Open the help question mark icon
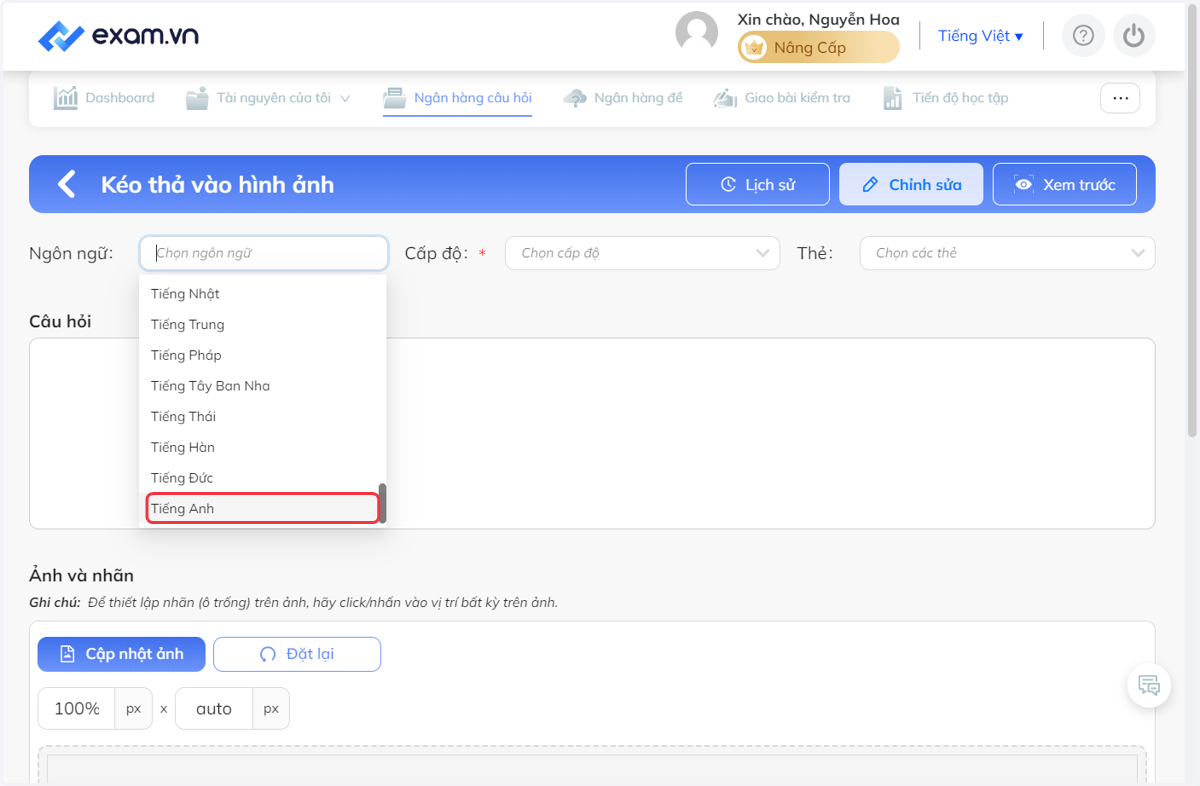 click(1083, 36)
